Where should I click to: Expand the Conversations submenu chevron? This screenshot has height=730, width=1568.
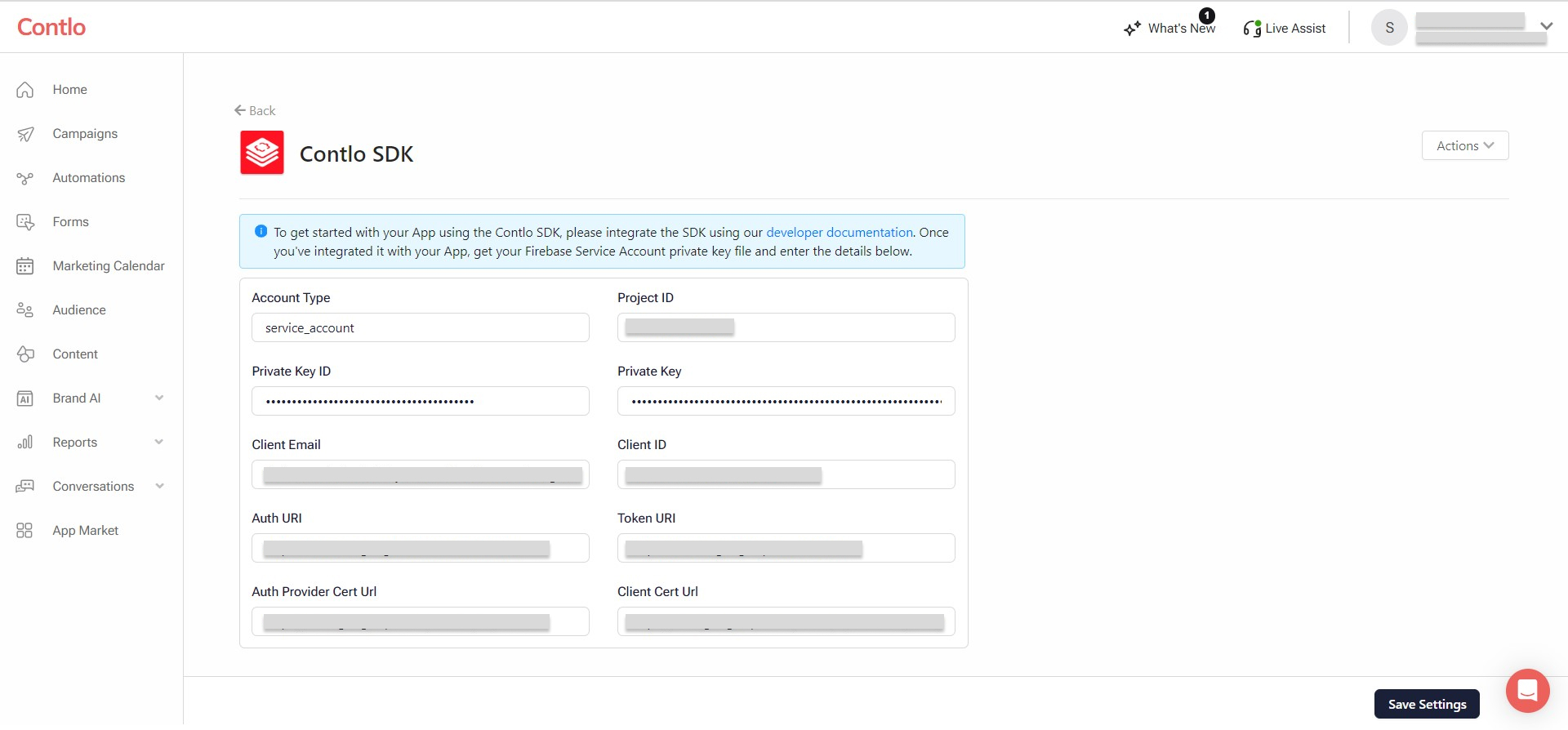tap(159, 487)
